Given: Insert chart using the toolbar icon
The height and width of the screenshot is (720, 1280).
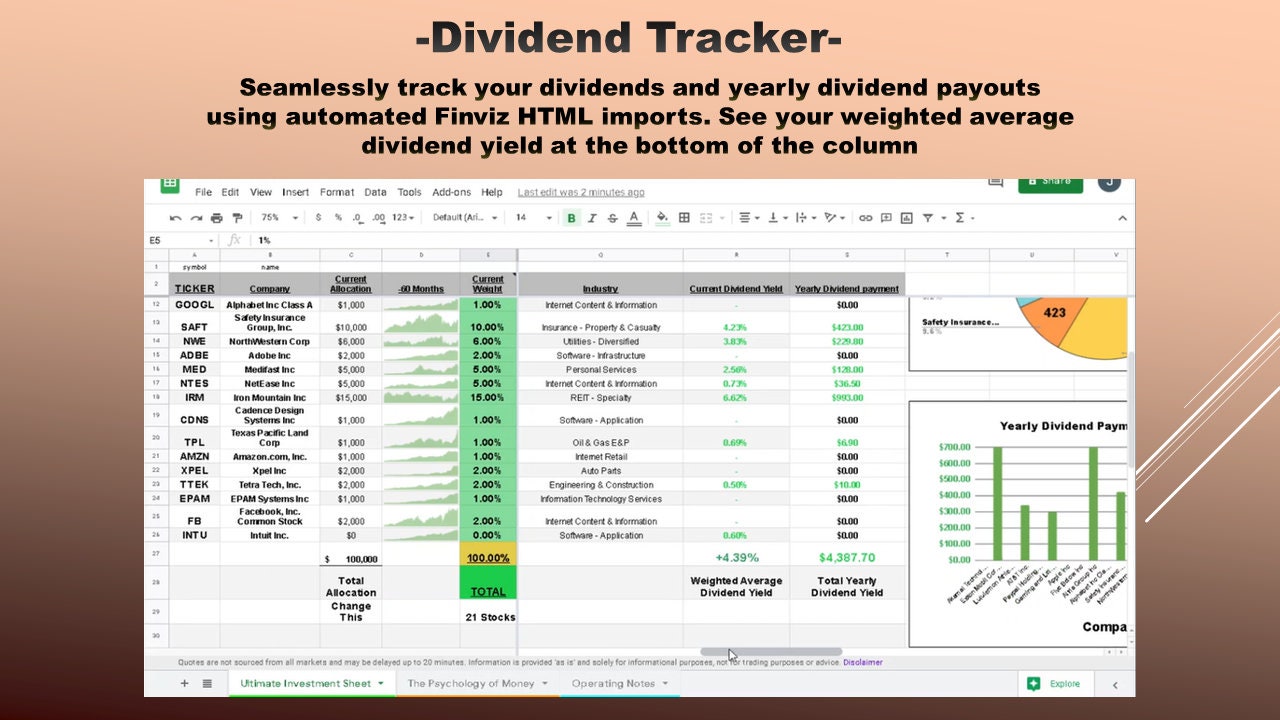Looking at the screenshot, I should pos(907,218).
